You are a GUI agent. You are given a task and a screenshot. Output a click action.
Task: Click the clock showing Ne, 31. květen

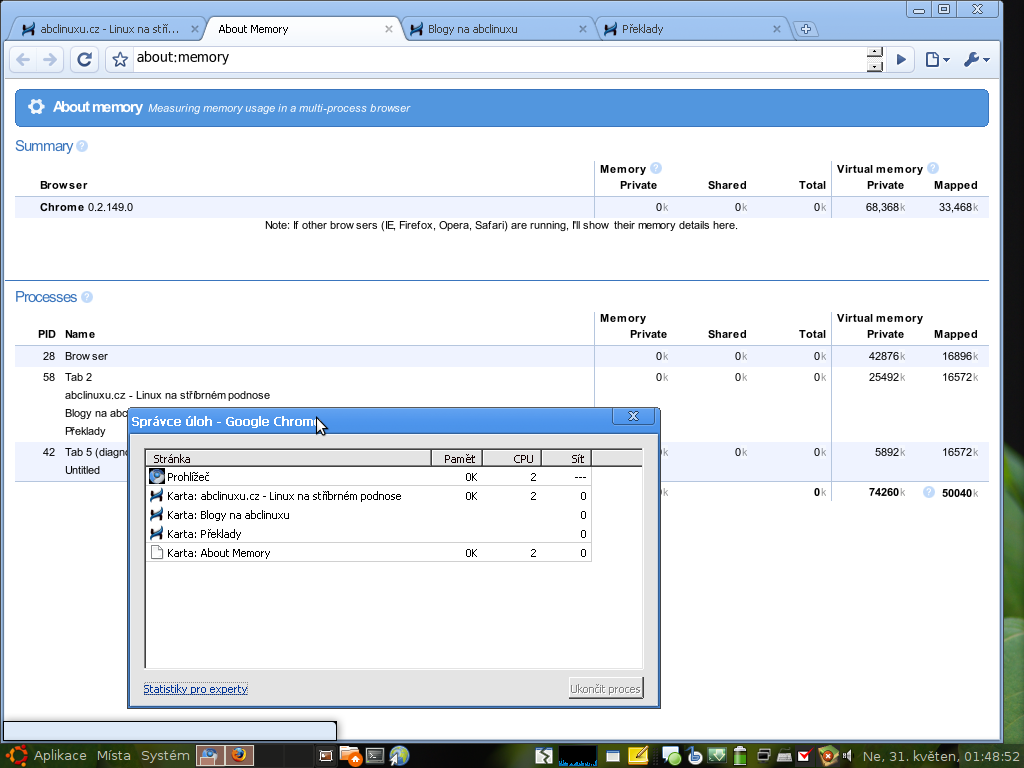click(941, 756)
